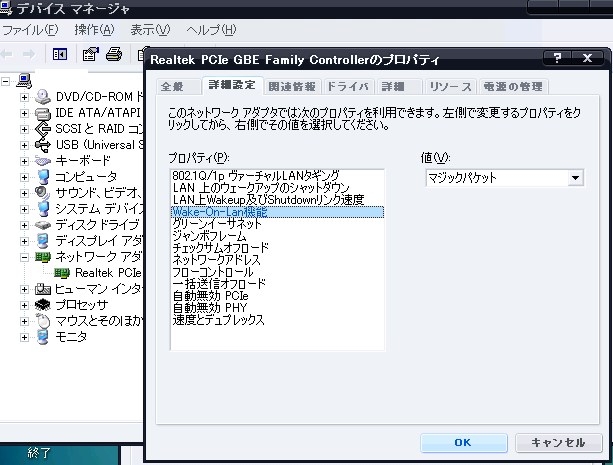Open the ヘルプ(H) menu

click(211, 30)
